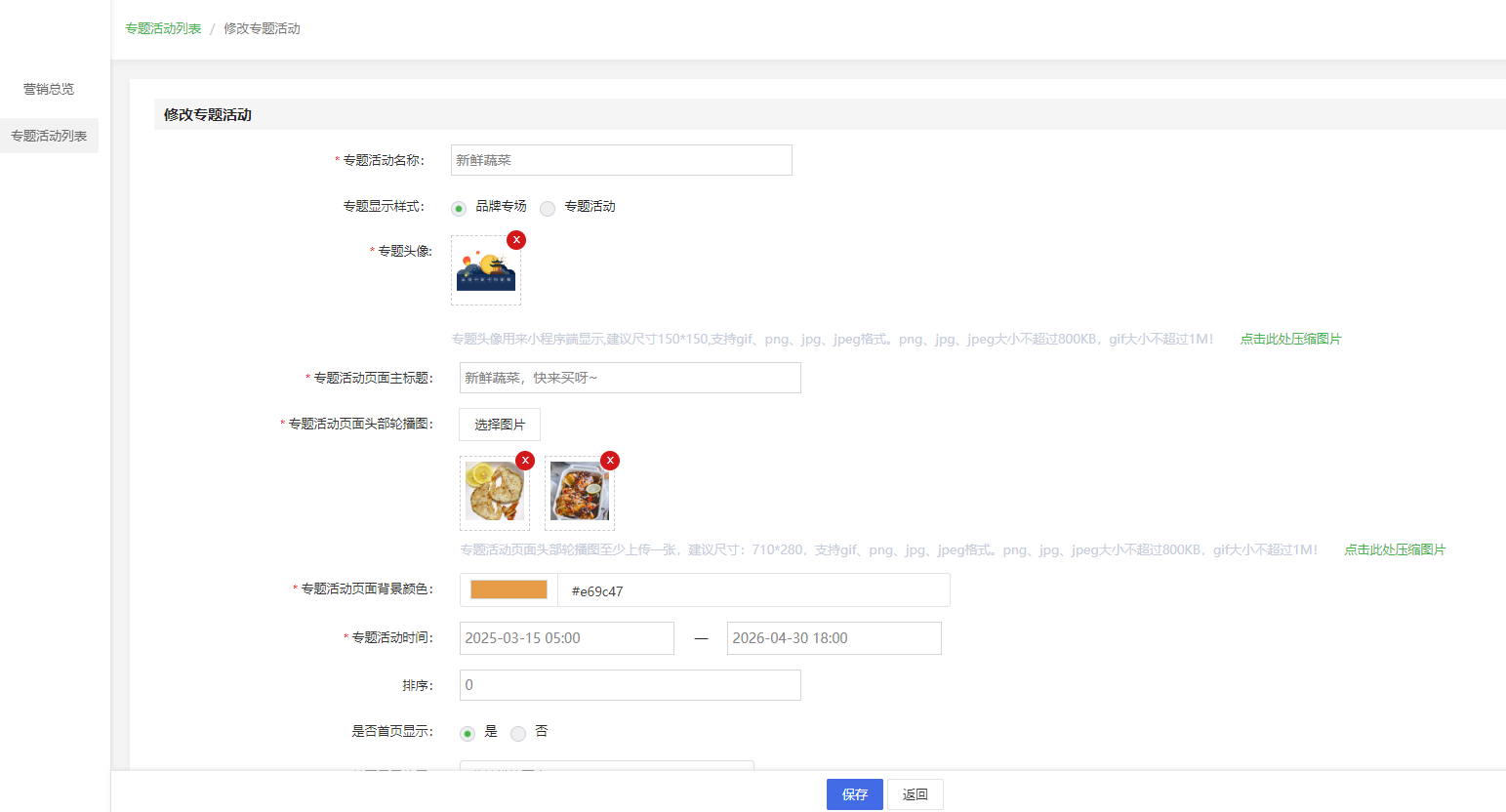Open the second carousel thumbnail image
The width and height of the screenshot is (1506, 812).
(x=580, y=492)
